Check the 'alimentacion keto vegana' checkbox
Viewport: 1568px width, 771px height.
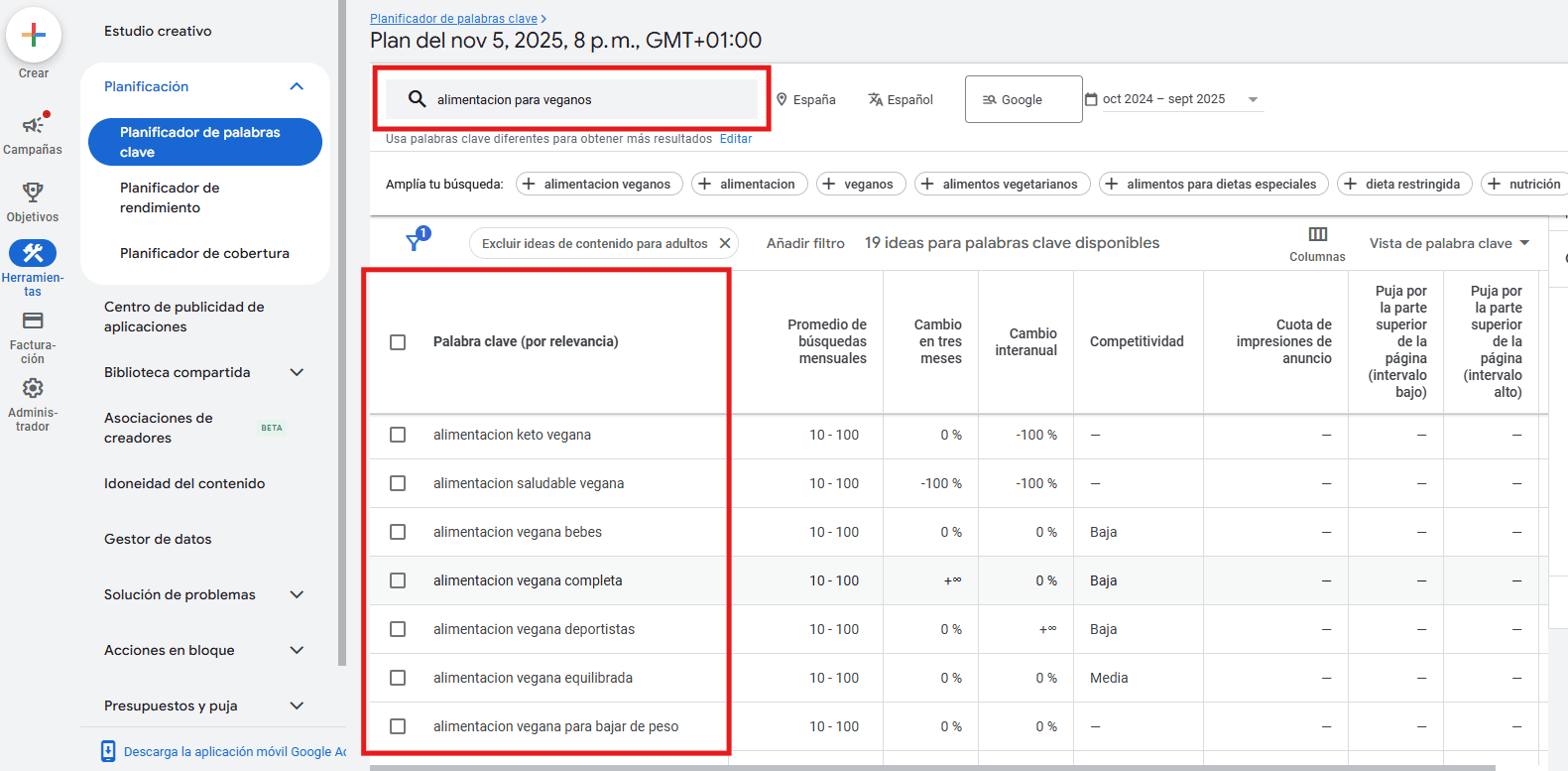(x=398, y=435)
